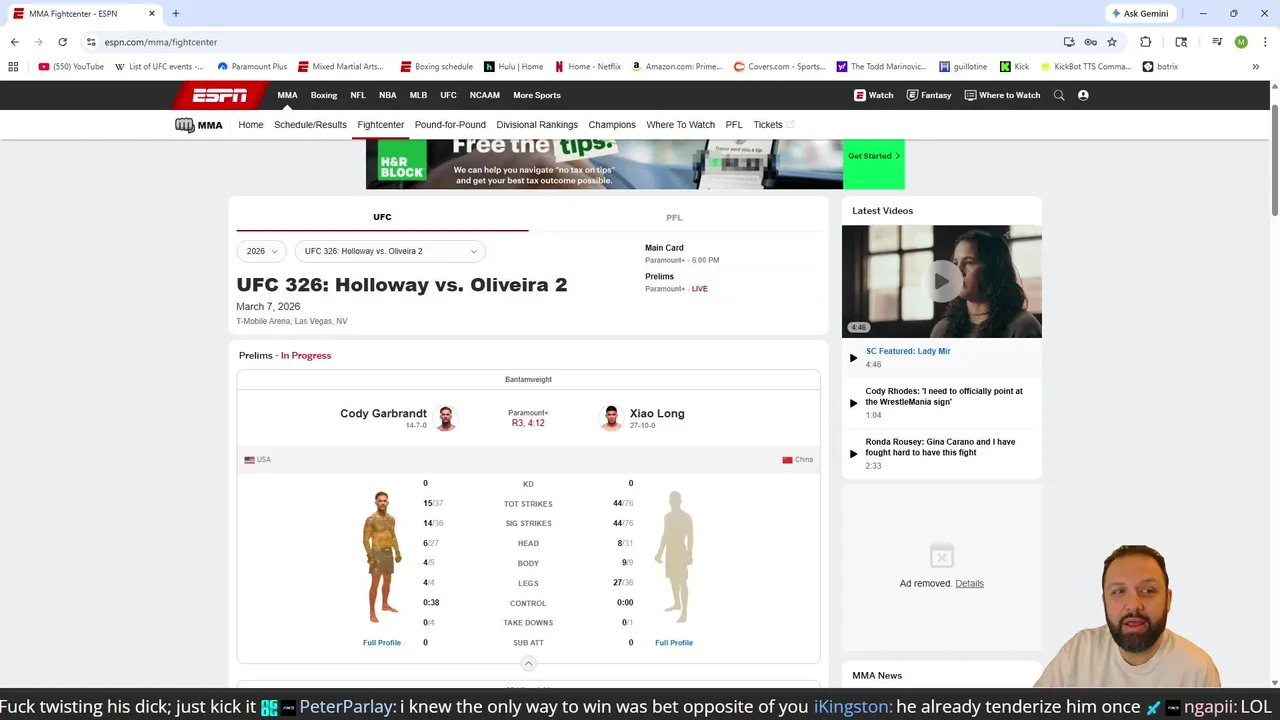Screen dimensions: 1280x720
Task: Click the ESPN logo
Action: [220, 96]
